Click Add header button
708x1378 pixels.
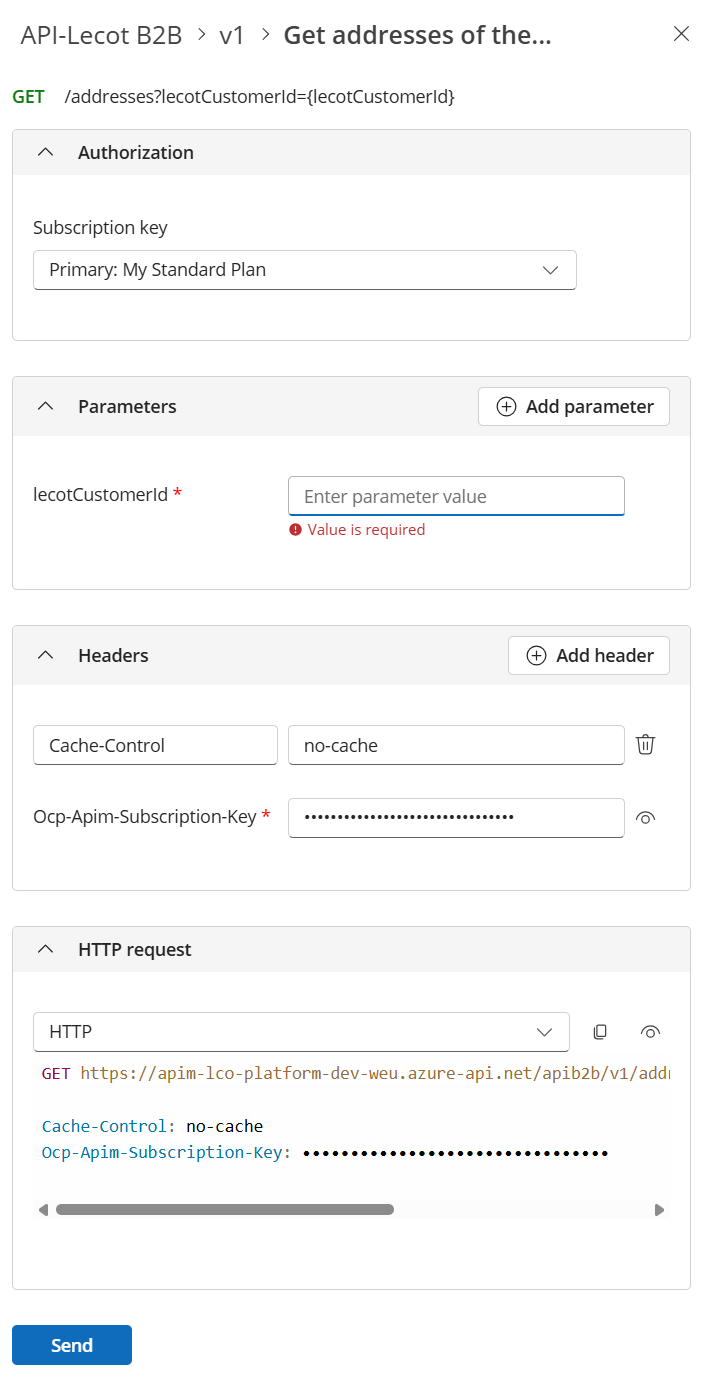pyautogui.click(x=589, y=656)
